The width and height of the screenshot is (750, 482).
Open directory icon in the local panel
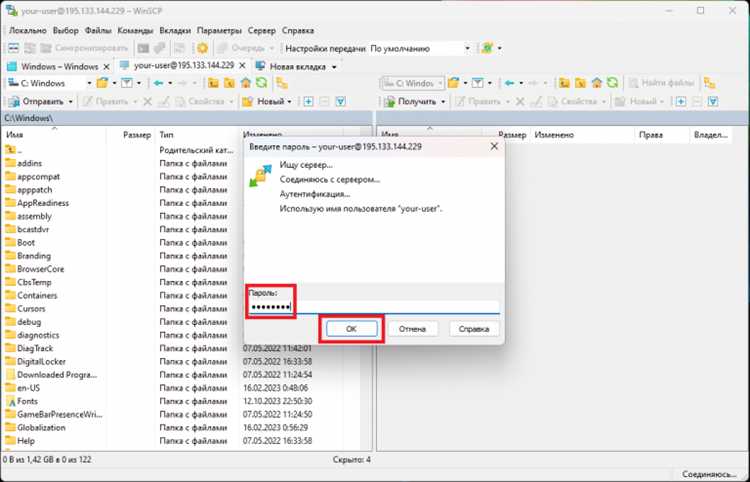point(102,83)
